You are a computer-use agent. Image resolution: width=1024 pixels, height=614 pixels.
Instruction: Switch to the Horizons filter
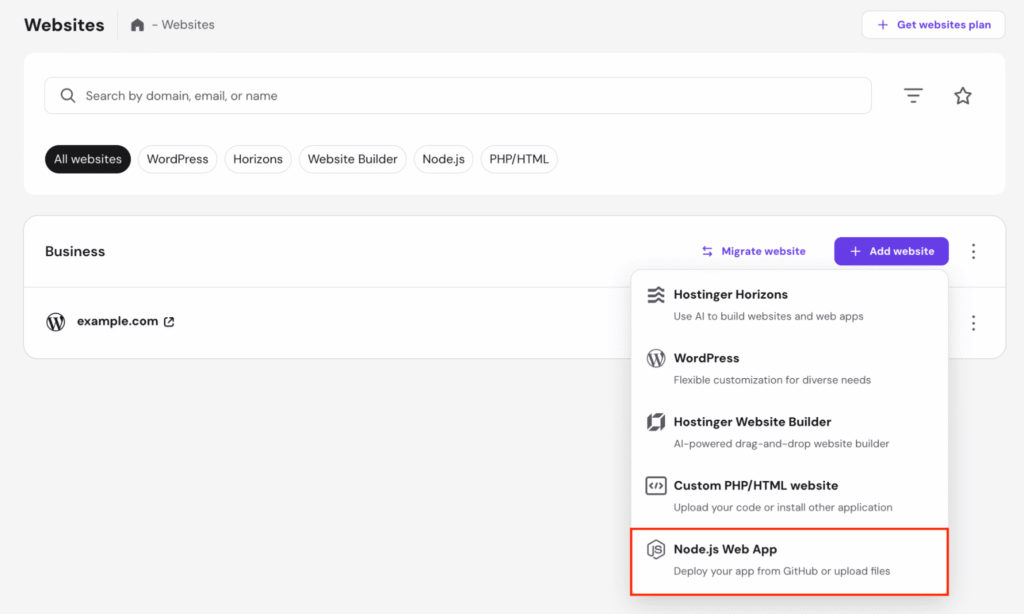coord(258,158)
